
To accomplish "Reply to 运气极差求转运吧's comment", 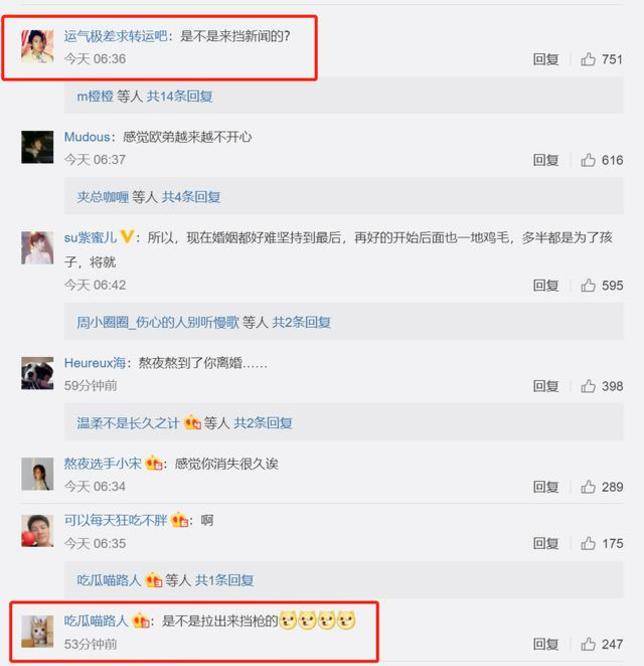I will (x=546, y=59).
